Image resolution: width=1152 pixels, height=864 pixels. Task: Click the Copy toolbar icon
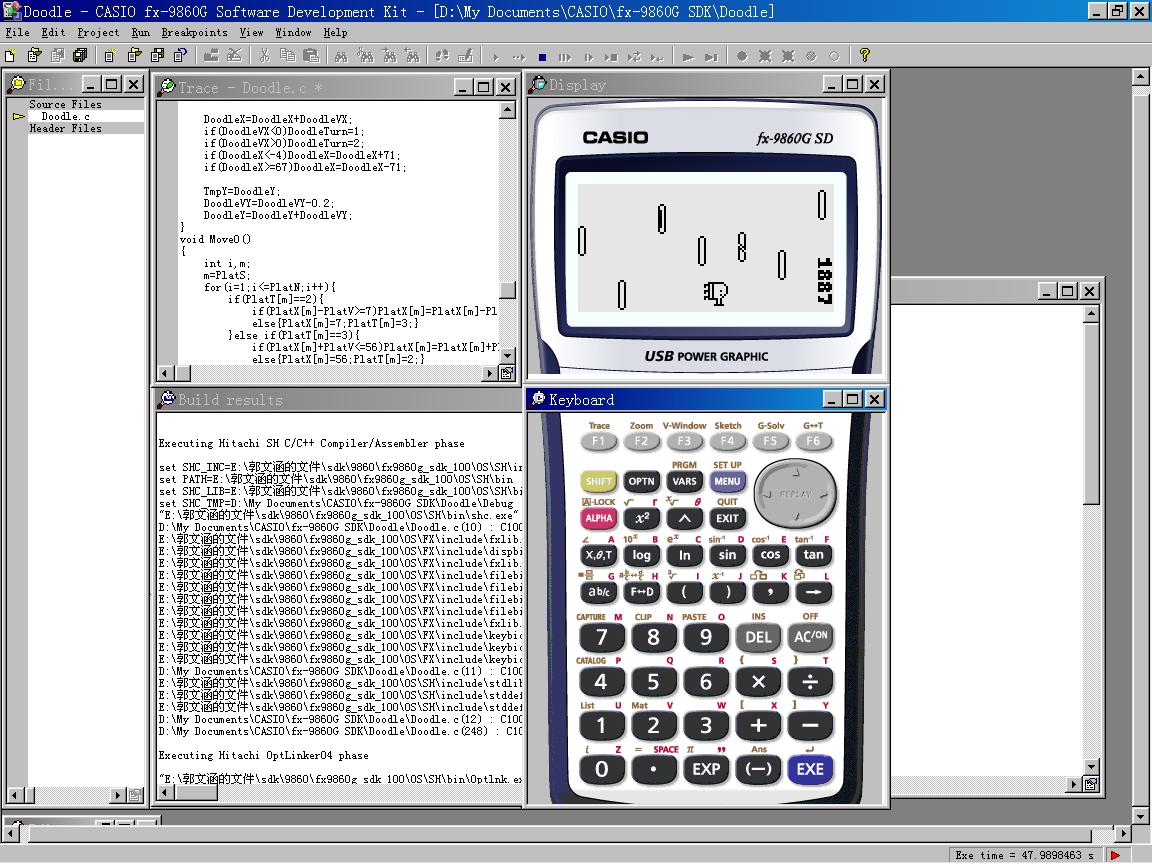pyautogui.click(x=287, y=56)
